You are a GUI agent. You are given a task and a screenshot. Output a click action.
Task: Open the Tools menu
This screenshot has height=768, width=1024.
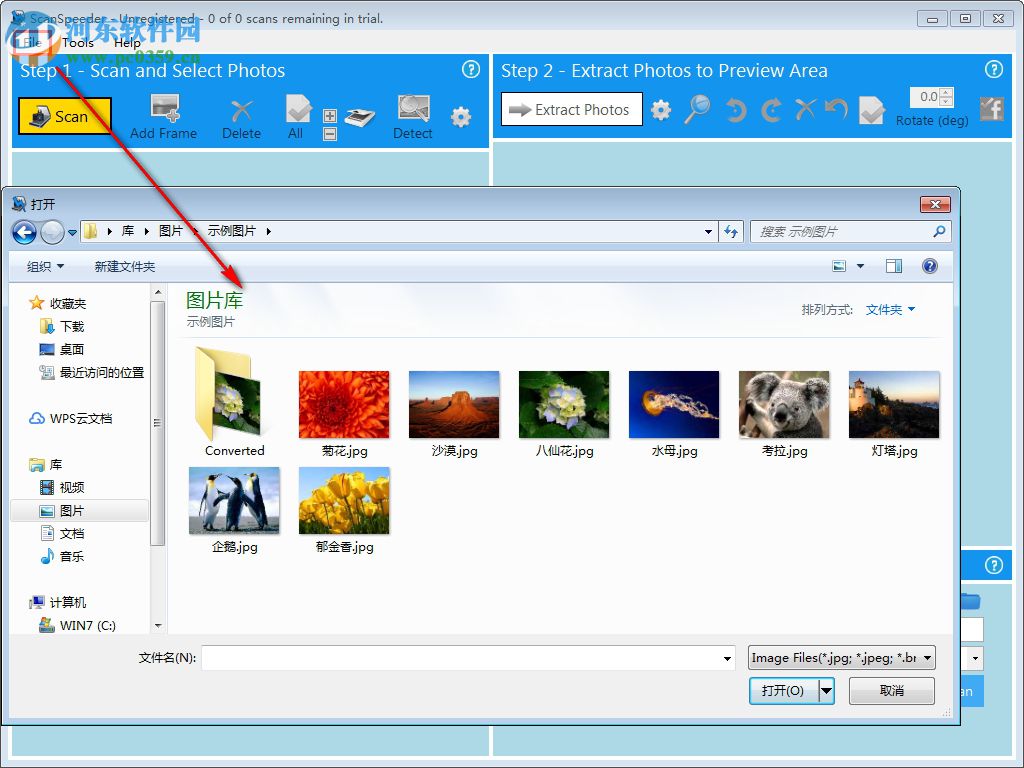[x=78, y=43]
